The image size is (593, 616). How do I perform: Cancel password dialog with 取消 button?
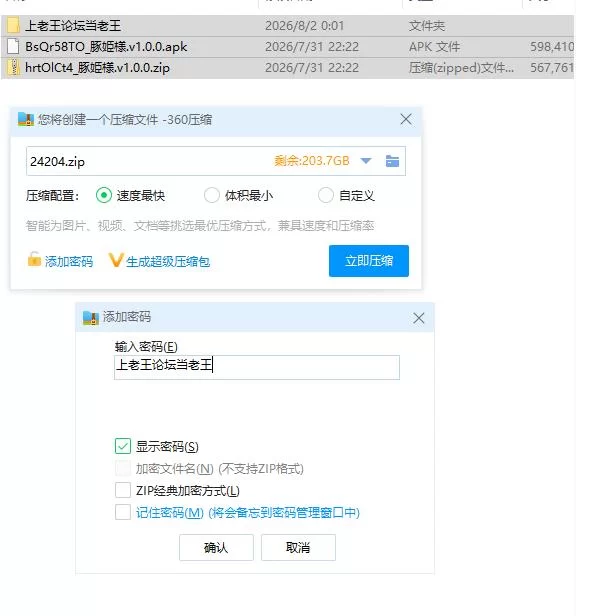pos(298,547)
